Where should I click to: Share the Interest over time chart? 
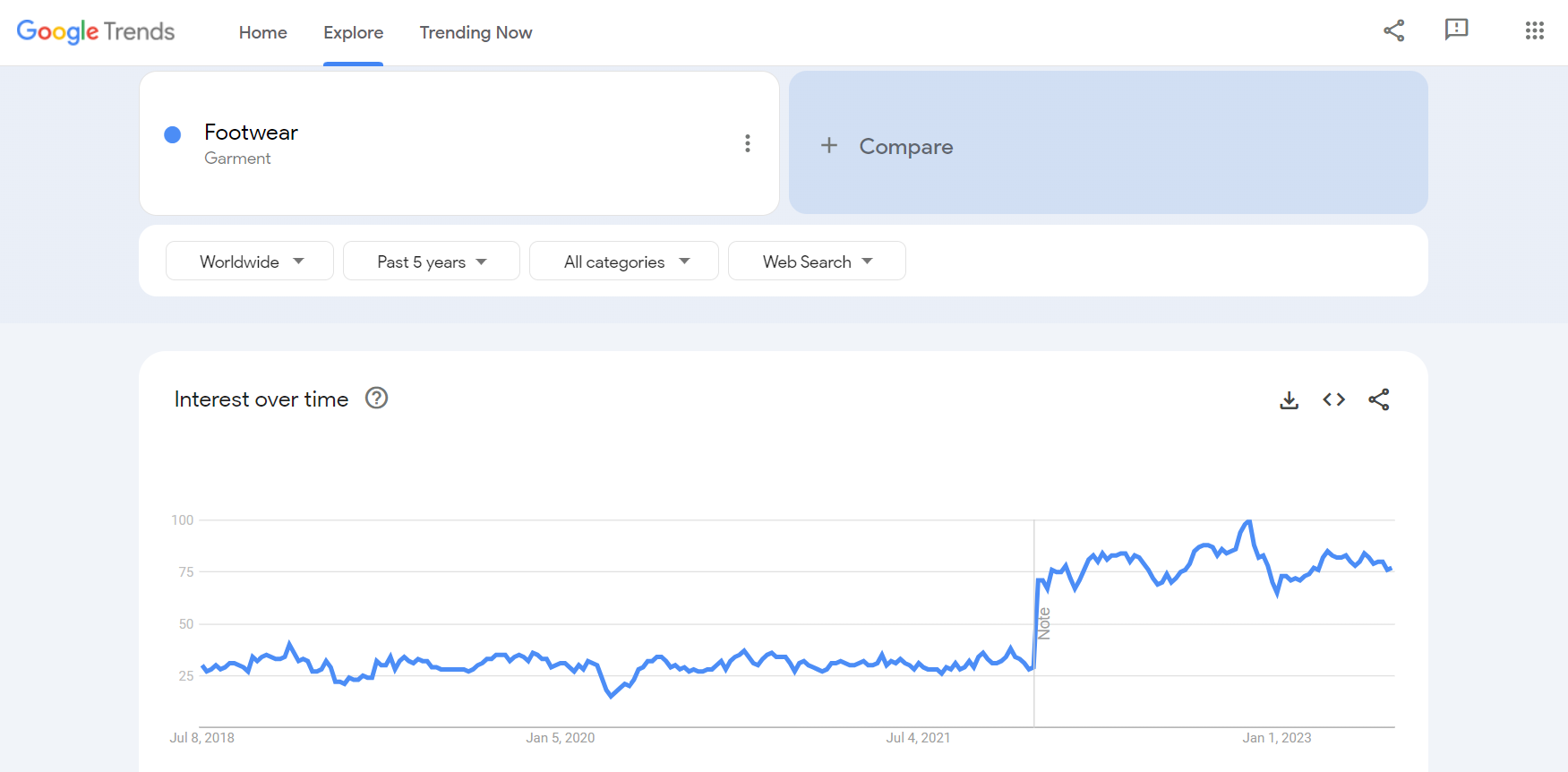coord(1378,400)
